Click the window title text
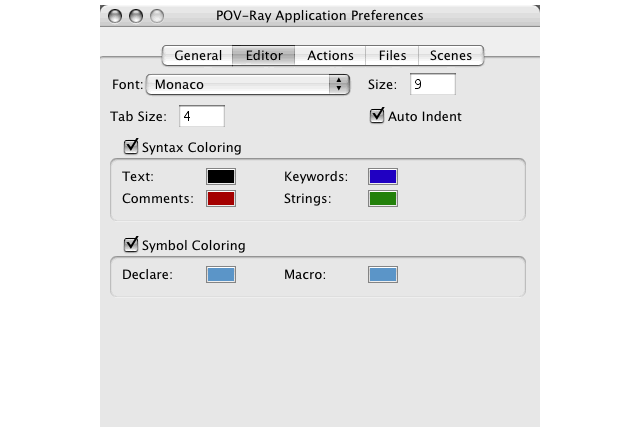Screen dimensions: 640x427 point(320,16)
